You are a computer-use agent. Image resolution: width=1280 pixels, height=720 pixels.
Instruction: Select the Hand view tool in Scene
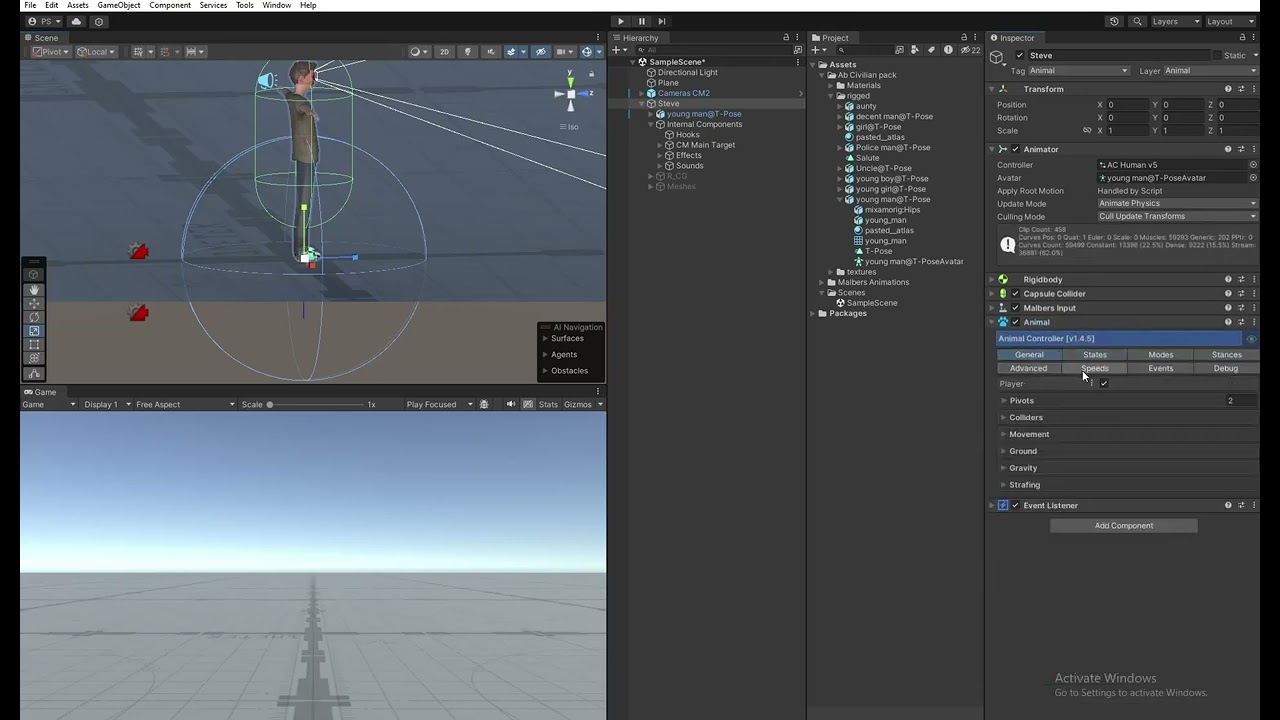pyautogui.click(x=35, y=289)
